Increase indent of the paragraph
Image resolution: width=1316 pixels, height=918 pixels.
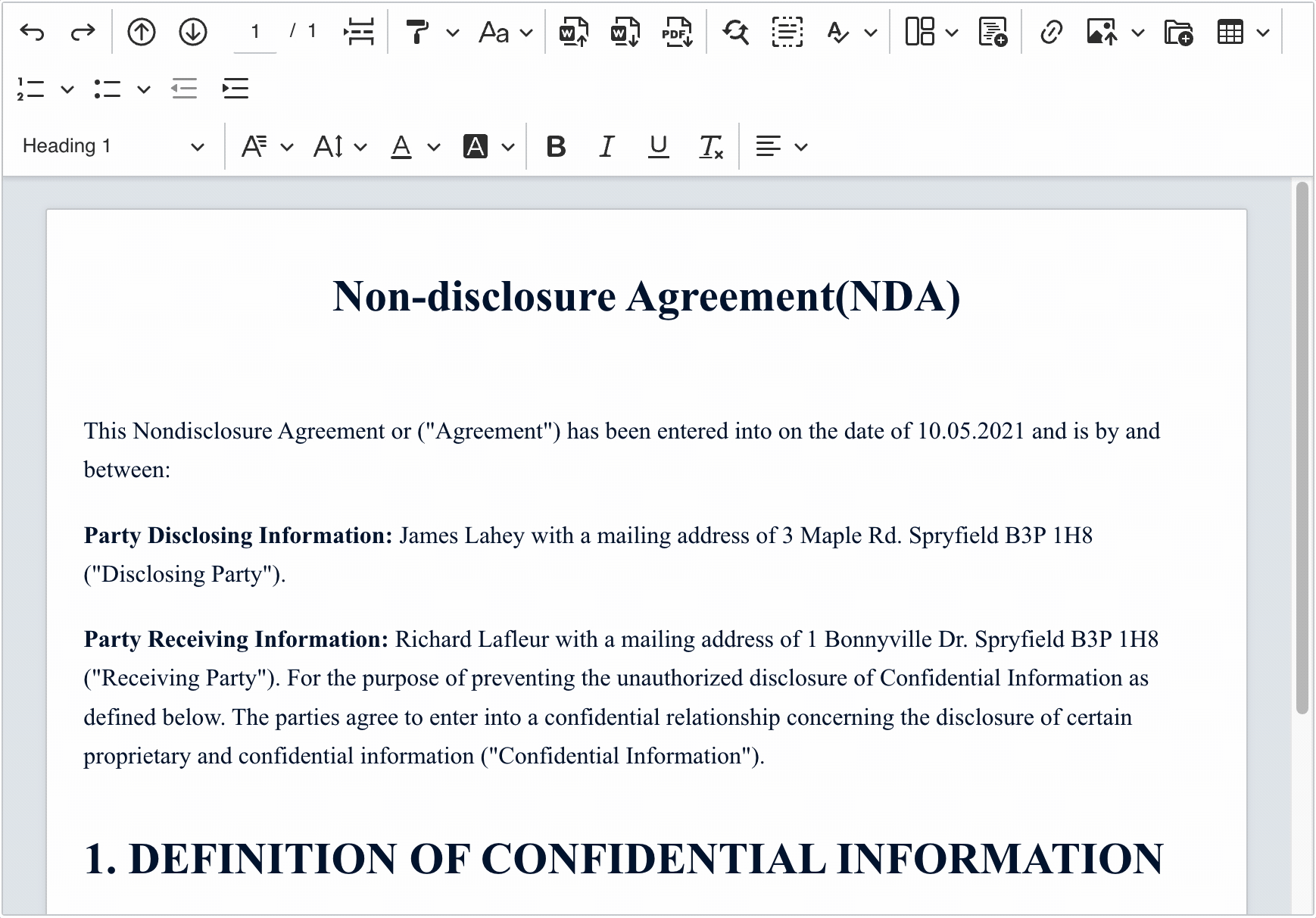pos(235,89)
